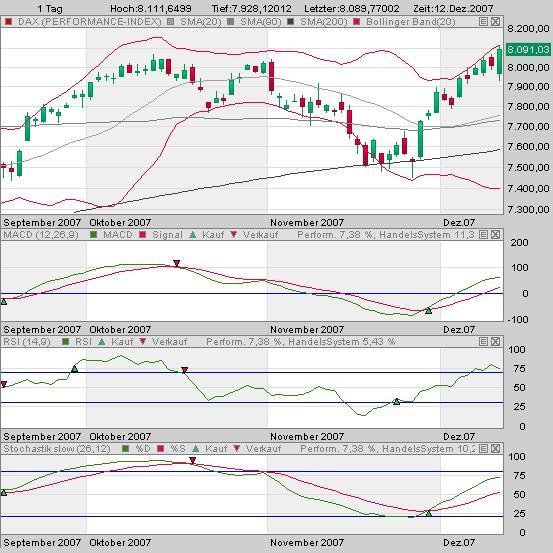Viewport: 553px width, 553px height.
Task: Click MACD buy marker near end of November
Action: (x=429, y=311)
